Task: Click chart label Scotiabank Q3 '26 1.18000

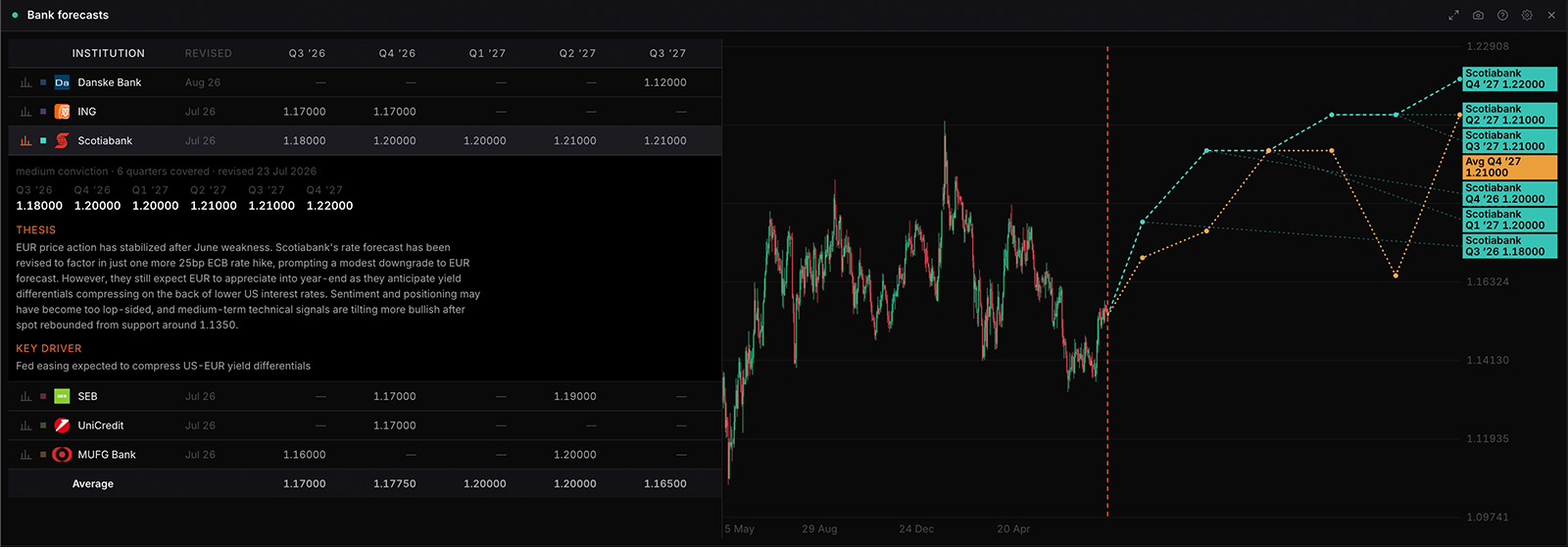Action: (1509, 246)
